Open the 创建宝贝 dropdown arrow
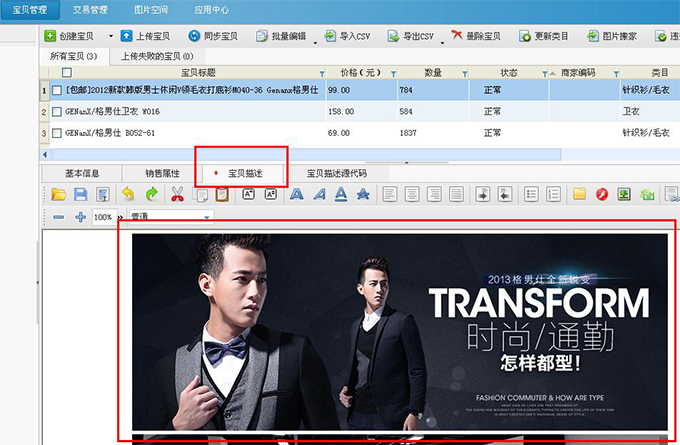The image size is (680, 445). tap(109, 36)
